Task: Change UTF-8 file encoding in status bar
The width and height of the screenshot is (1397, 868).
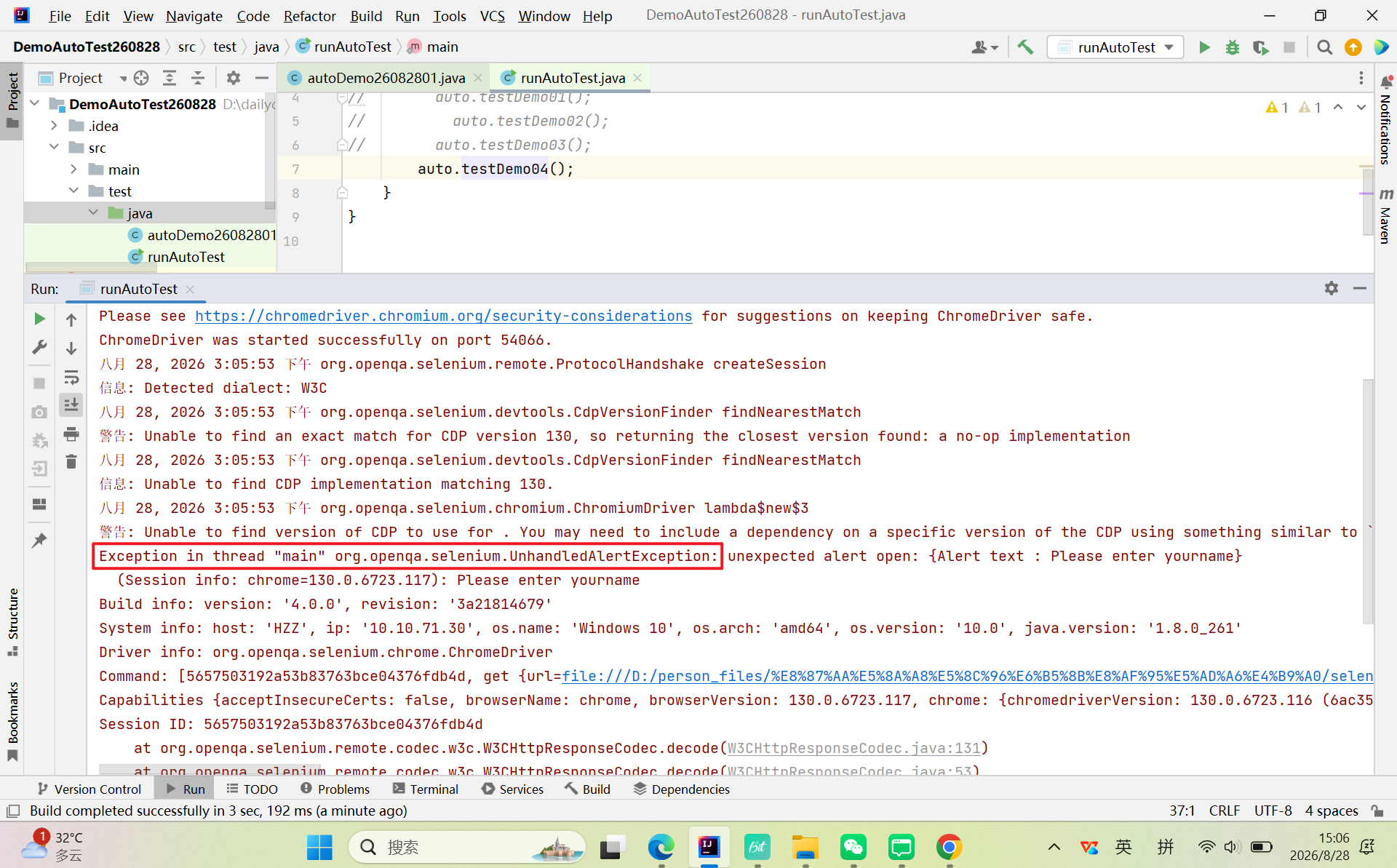Action: point(1273,811)
